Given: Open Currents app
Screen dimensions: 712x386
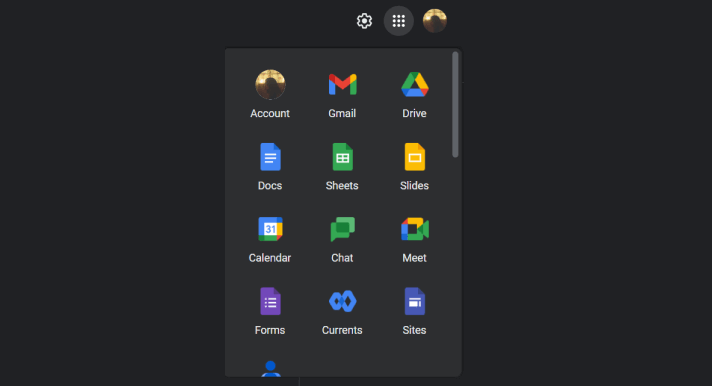Looking at the screenshot, I should (342, 311).
